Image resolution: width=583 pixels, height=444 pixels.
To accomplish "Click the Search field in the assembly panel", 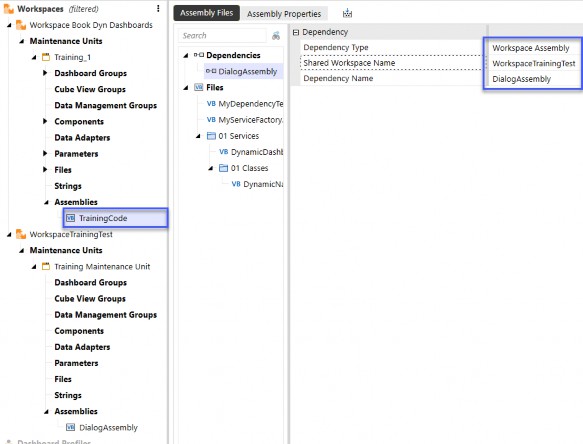I will (222, 36).
